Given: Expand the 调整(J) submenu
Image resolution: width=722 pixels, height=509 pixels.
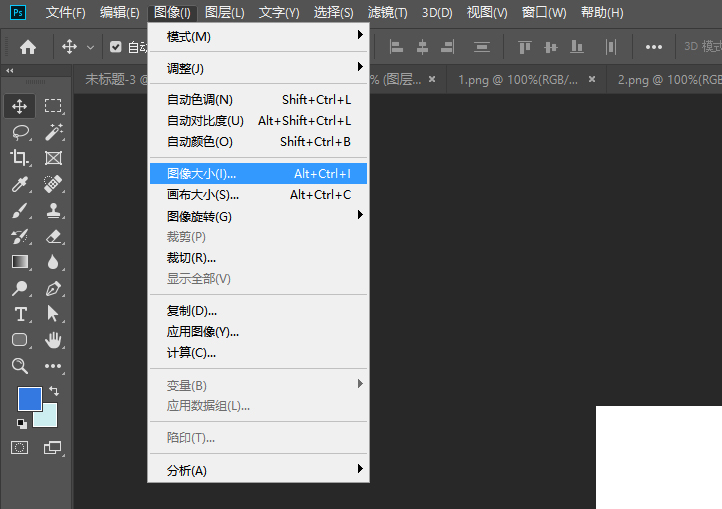Looking at the screenshot, I should point(258,68).
